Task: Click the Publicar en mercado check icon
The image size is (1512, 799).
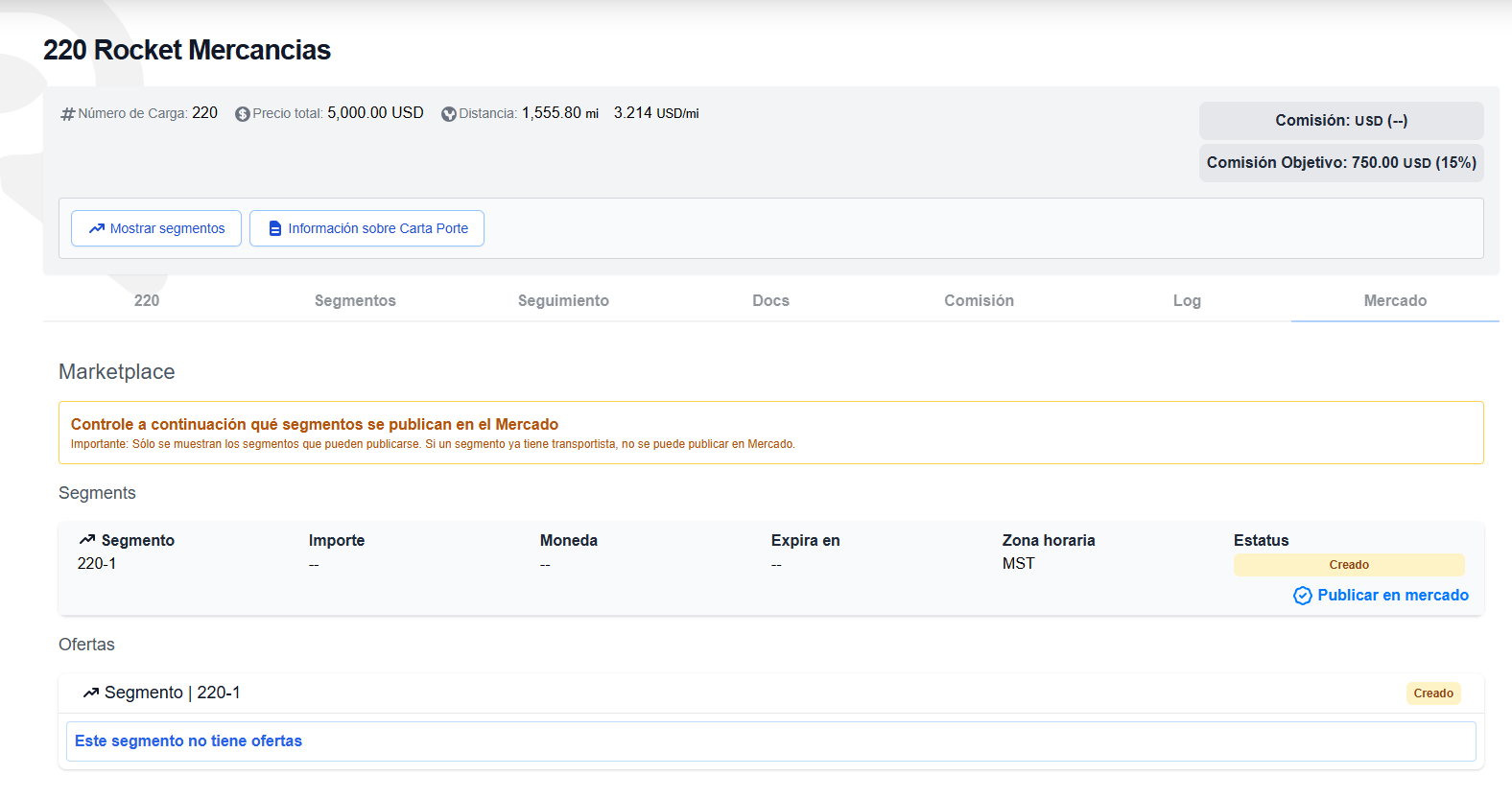Action: [1302, 596]
